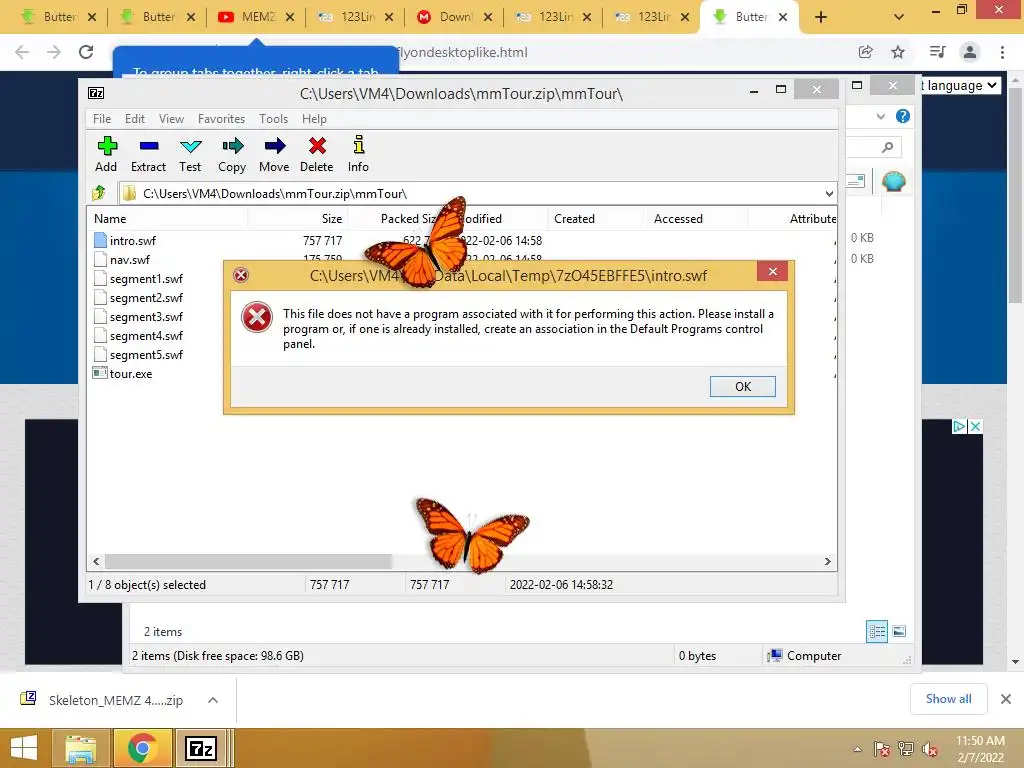Viewport: 1024px width, 768px height.
Task: Open the Tools menu
Action: tap(273, 119)
